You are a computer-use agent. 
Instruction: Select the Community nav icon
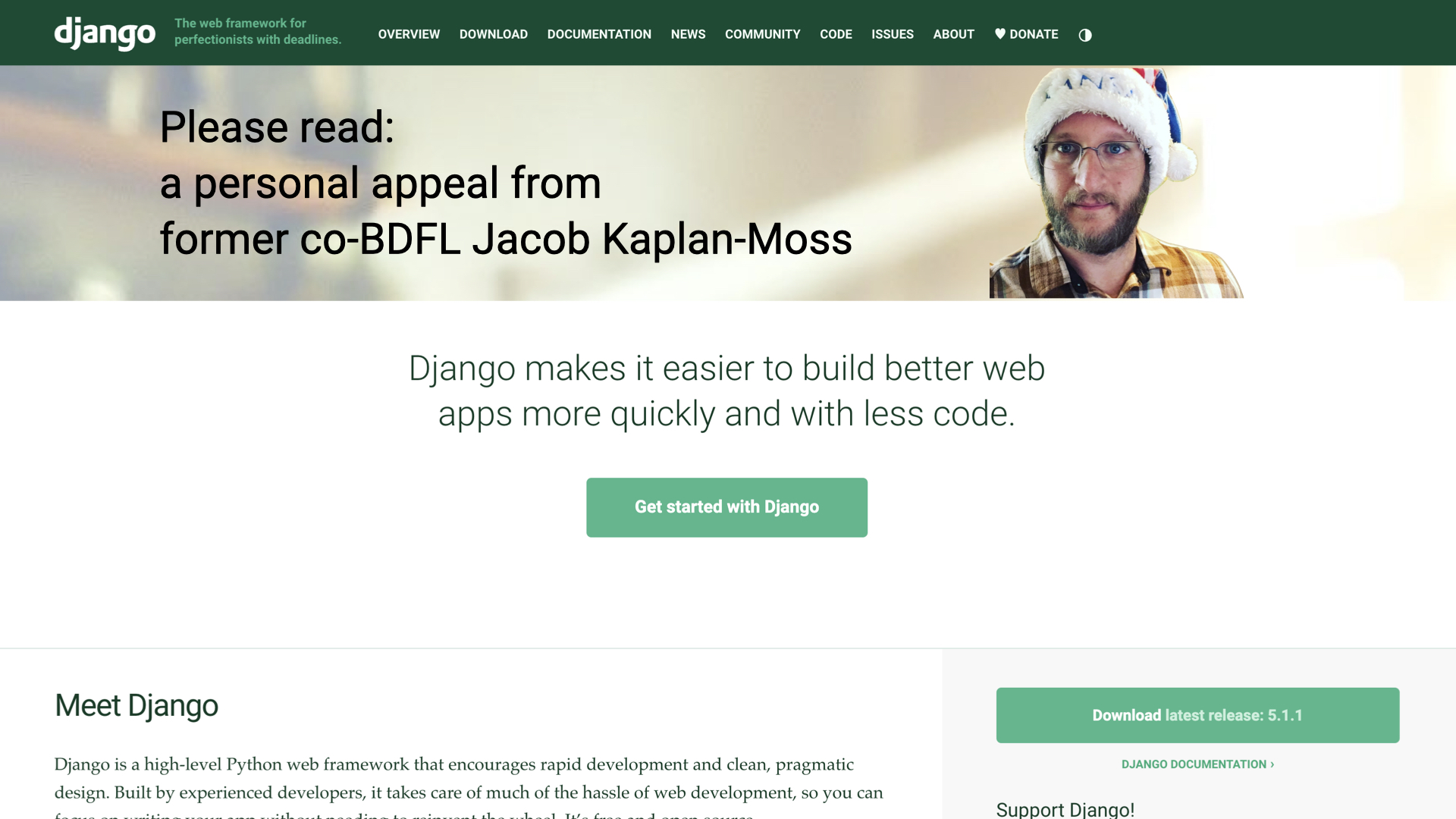[762, 34]
